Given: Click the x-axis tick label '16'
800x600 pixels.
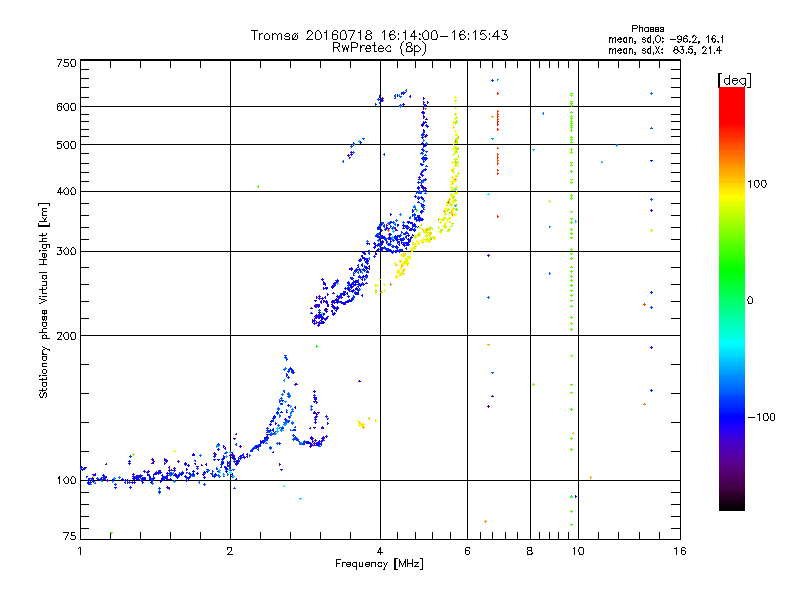Looking at the screenshot, I should click(680, 551).
